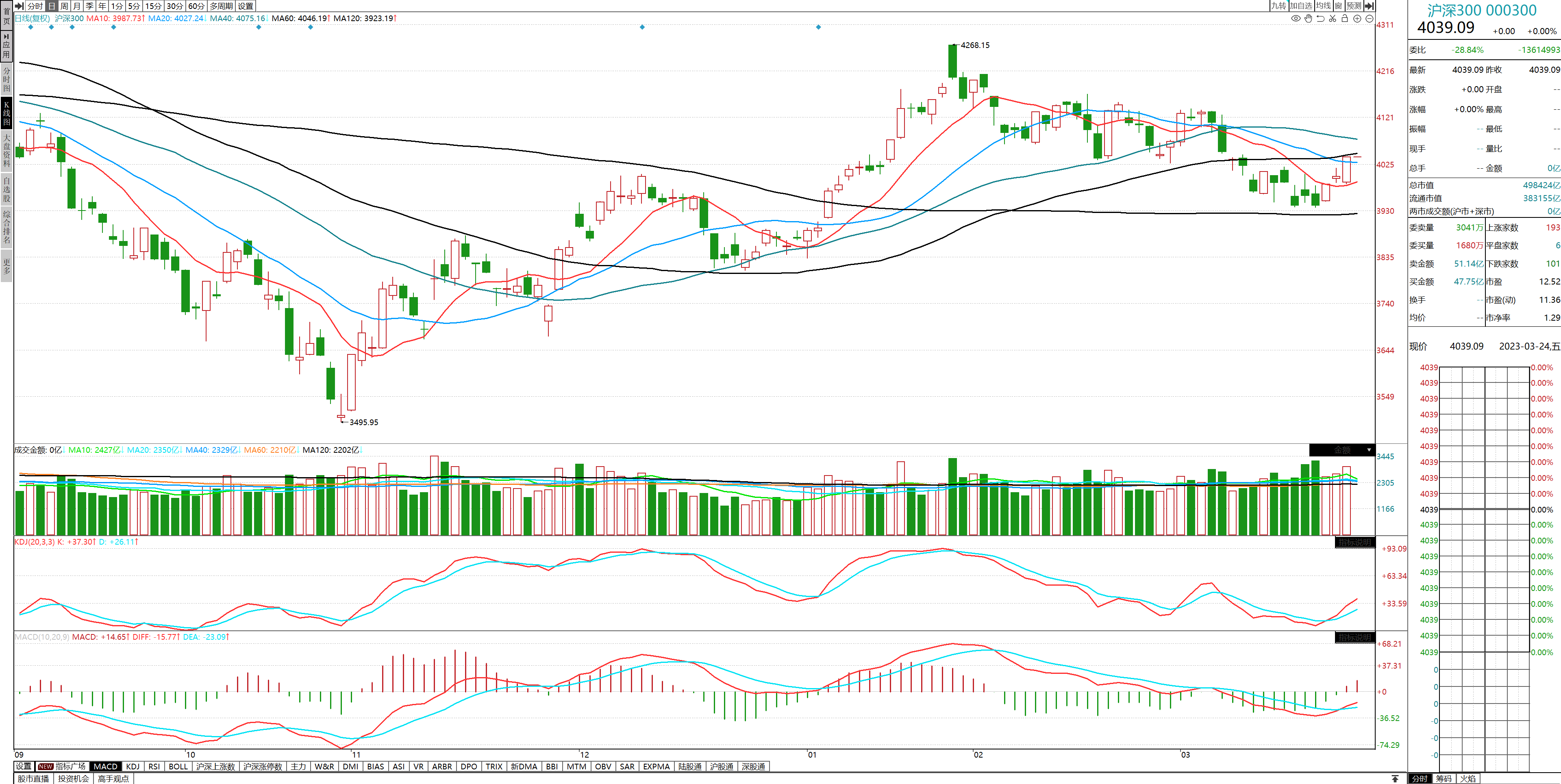Zoom in with the plus circle icon

[x=1357, y=18]
